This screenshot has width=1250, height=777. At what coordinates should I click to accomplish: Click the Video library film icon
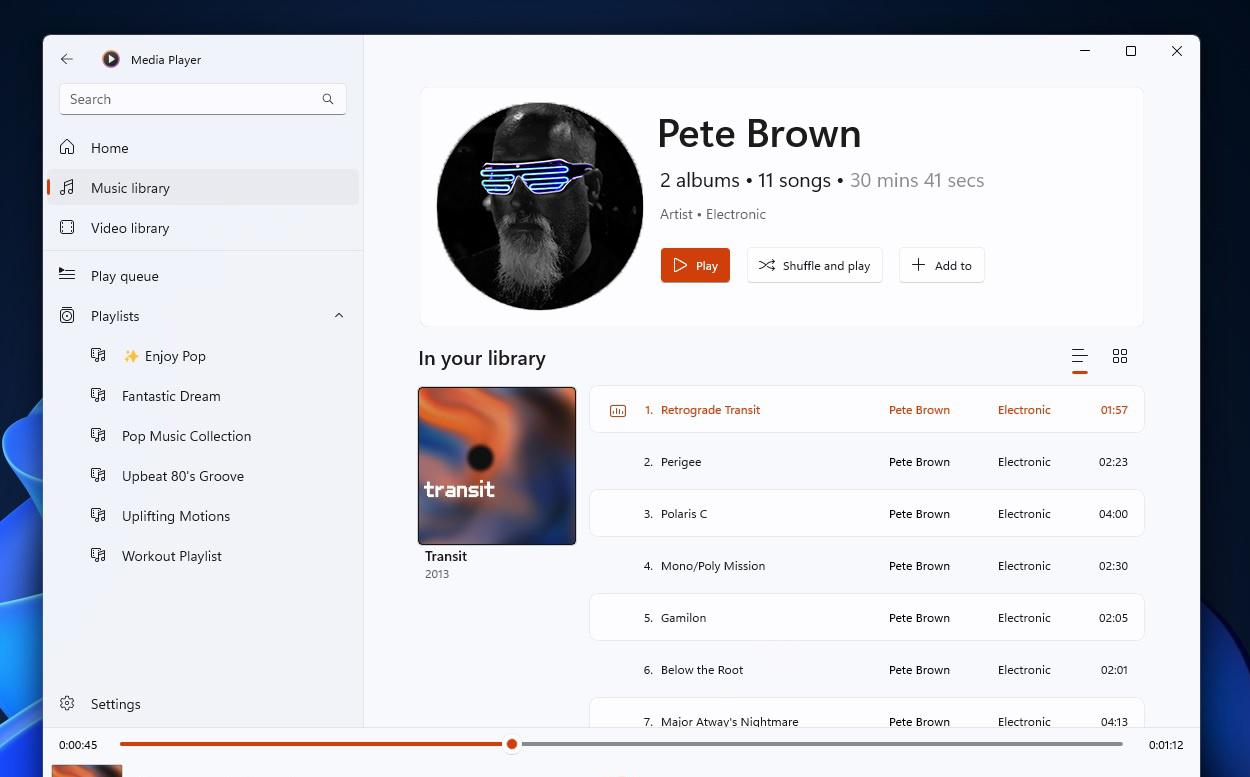(x=67, y=227)
